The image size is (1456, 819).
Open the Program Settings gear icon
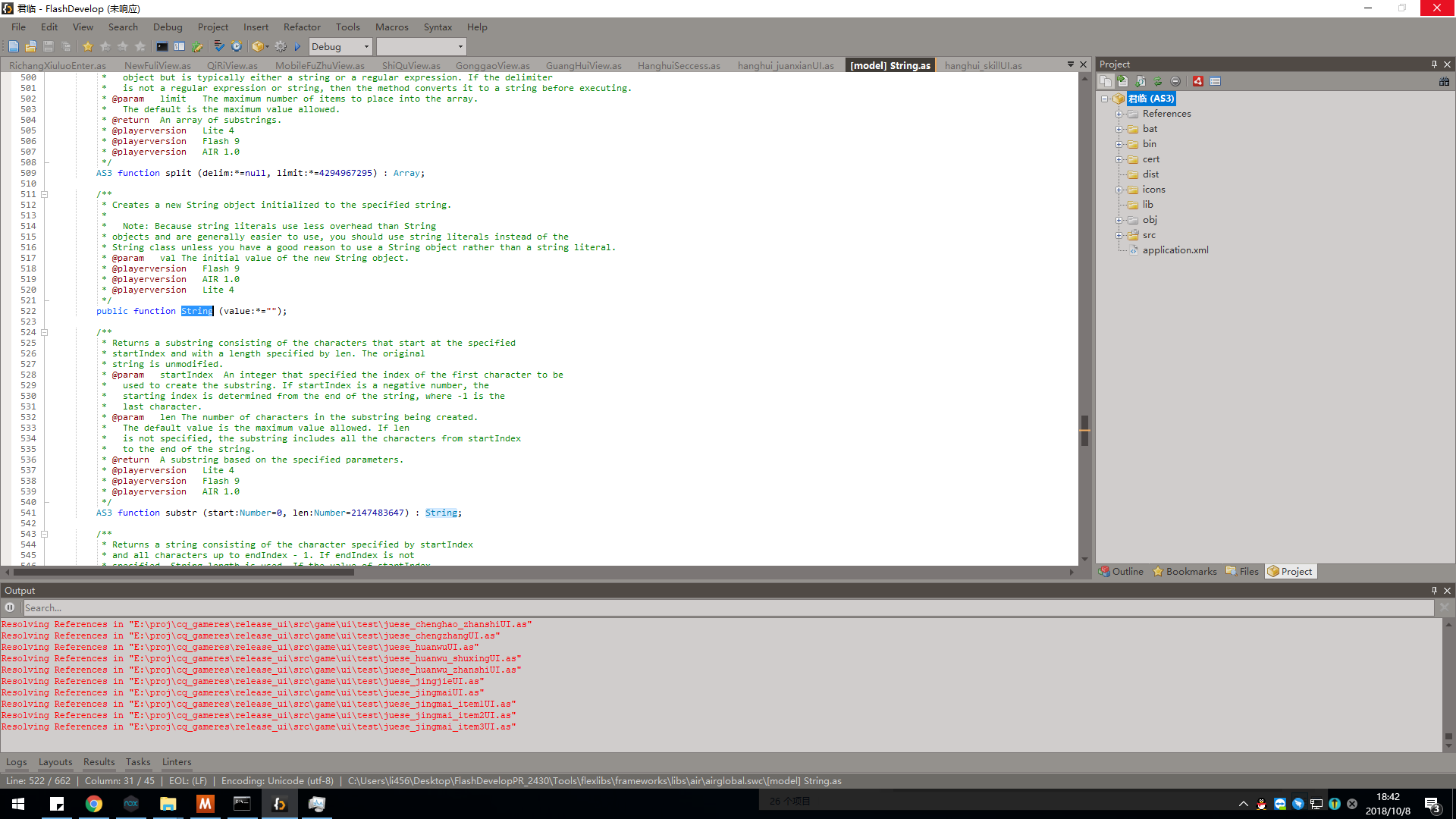[x=280, y=46]
